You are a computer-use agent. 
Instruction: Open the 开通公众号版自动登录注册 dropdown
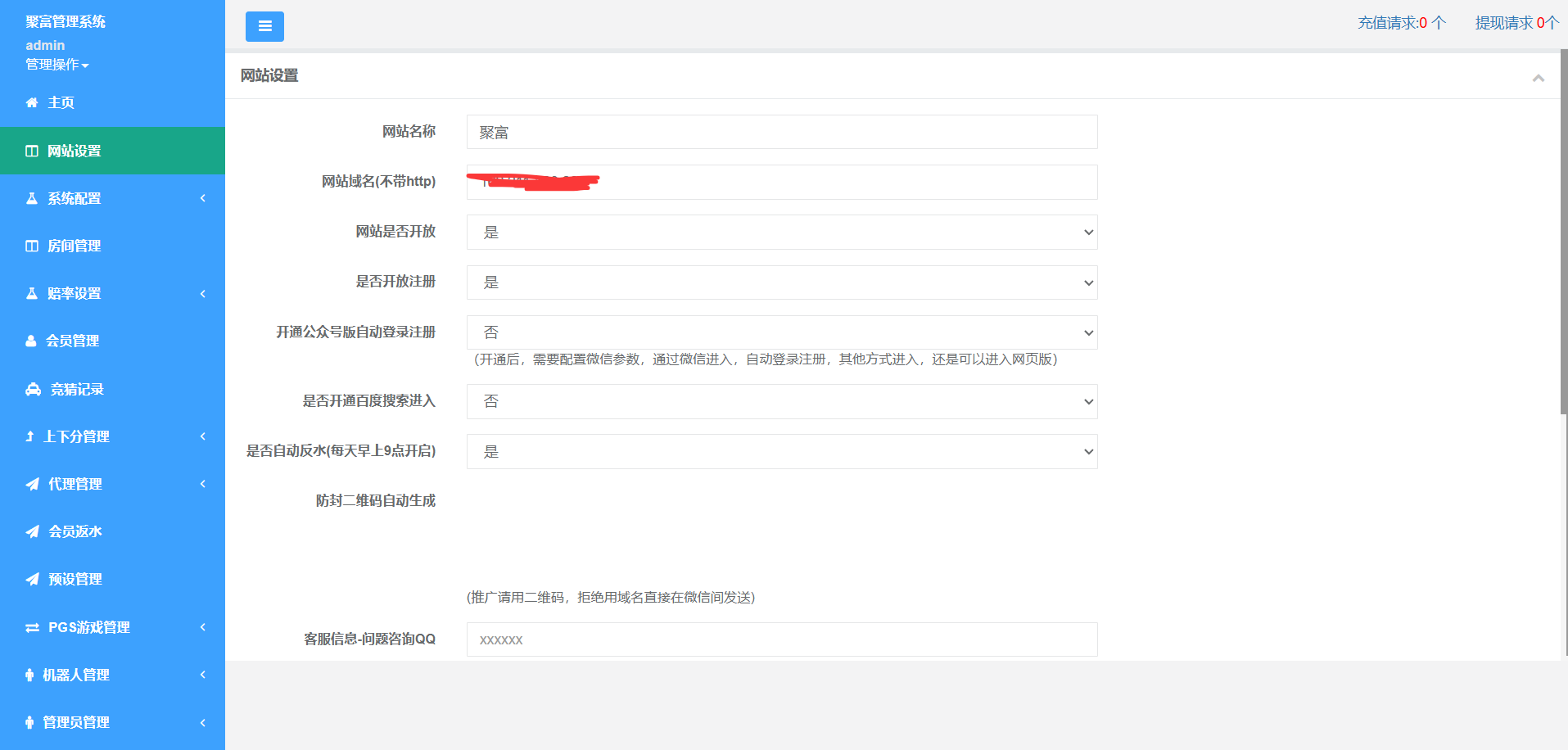tap(781, 332)
